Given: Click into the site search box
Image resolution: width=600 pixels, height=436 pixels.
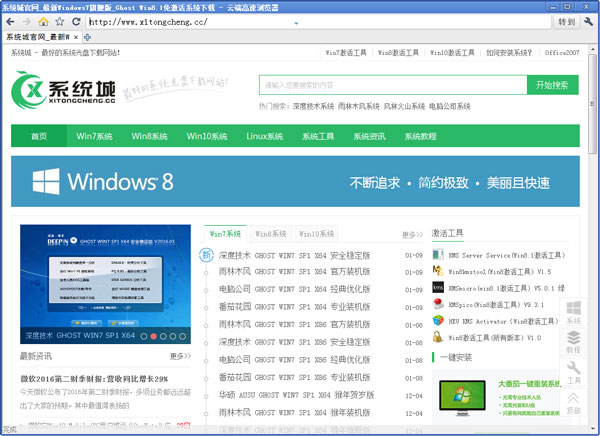Looking at the screenshot, I should 393,85.
